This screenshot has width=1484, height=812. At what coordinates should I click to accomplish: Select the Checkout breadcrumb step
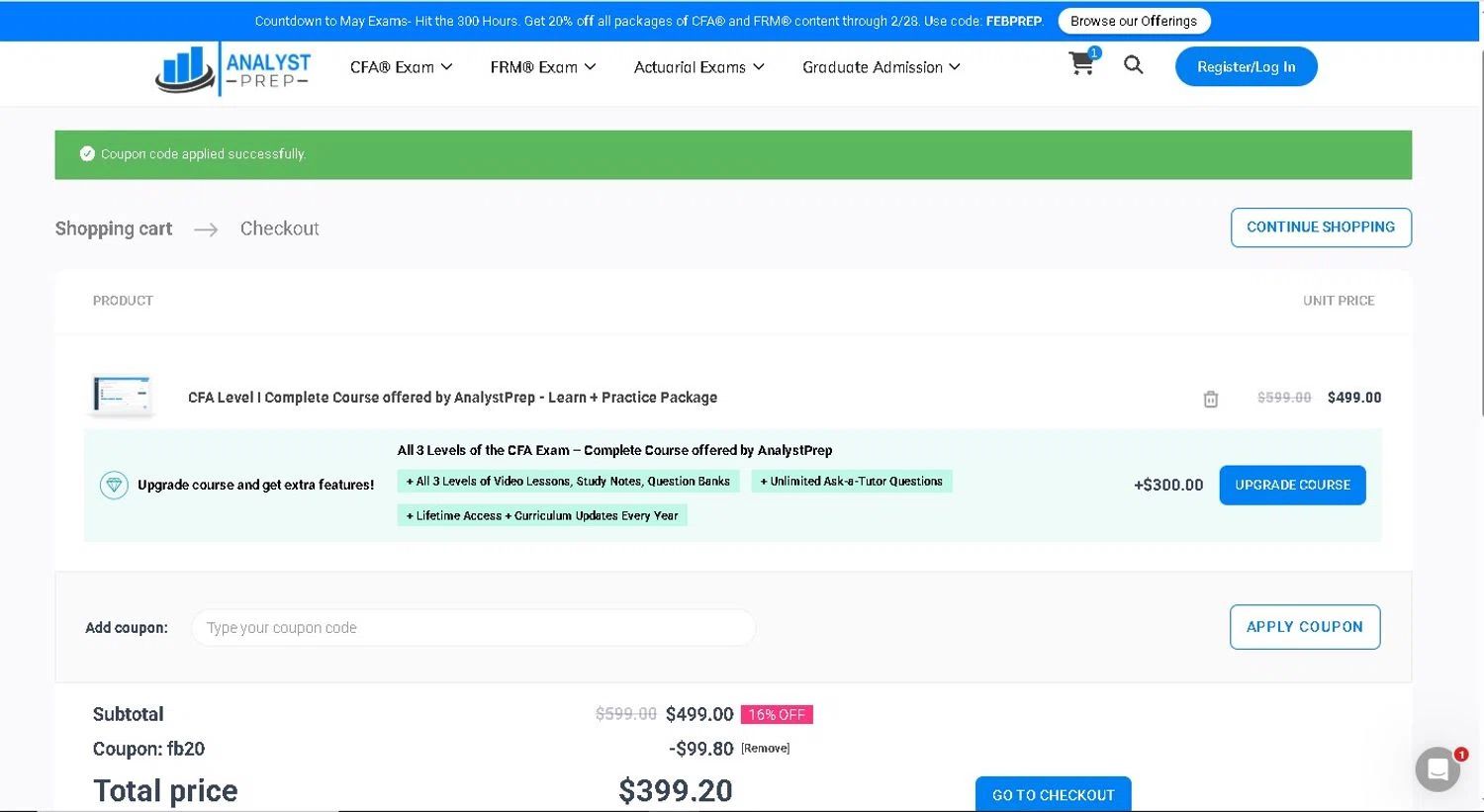click(280, 228)
